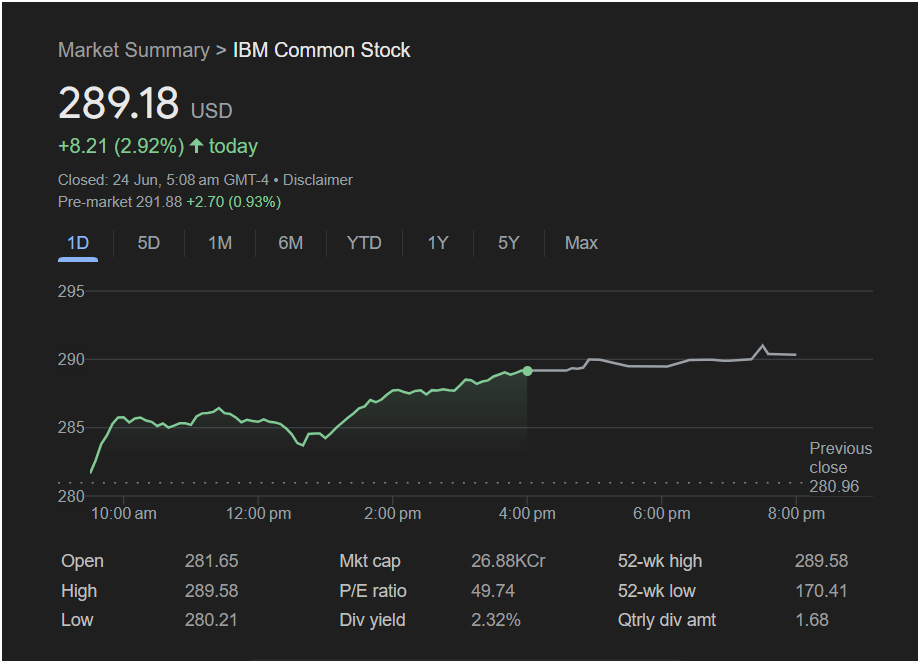Click the 10:00 am axis label
Screen dimensions: 920x663
(124, 514)
